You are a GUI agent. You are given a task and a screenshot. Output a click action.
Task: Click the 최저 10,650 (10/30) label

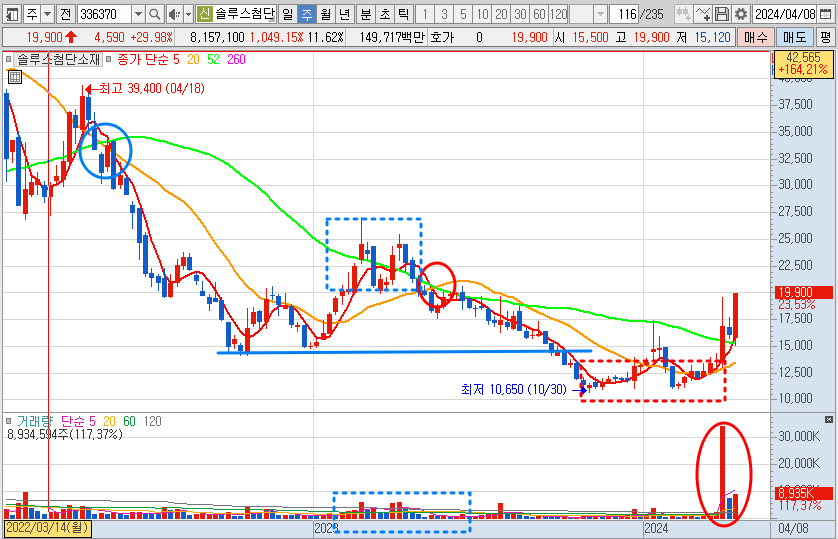pyautogui.click(x=514, y=389)
